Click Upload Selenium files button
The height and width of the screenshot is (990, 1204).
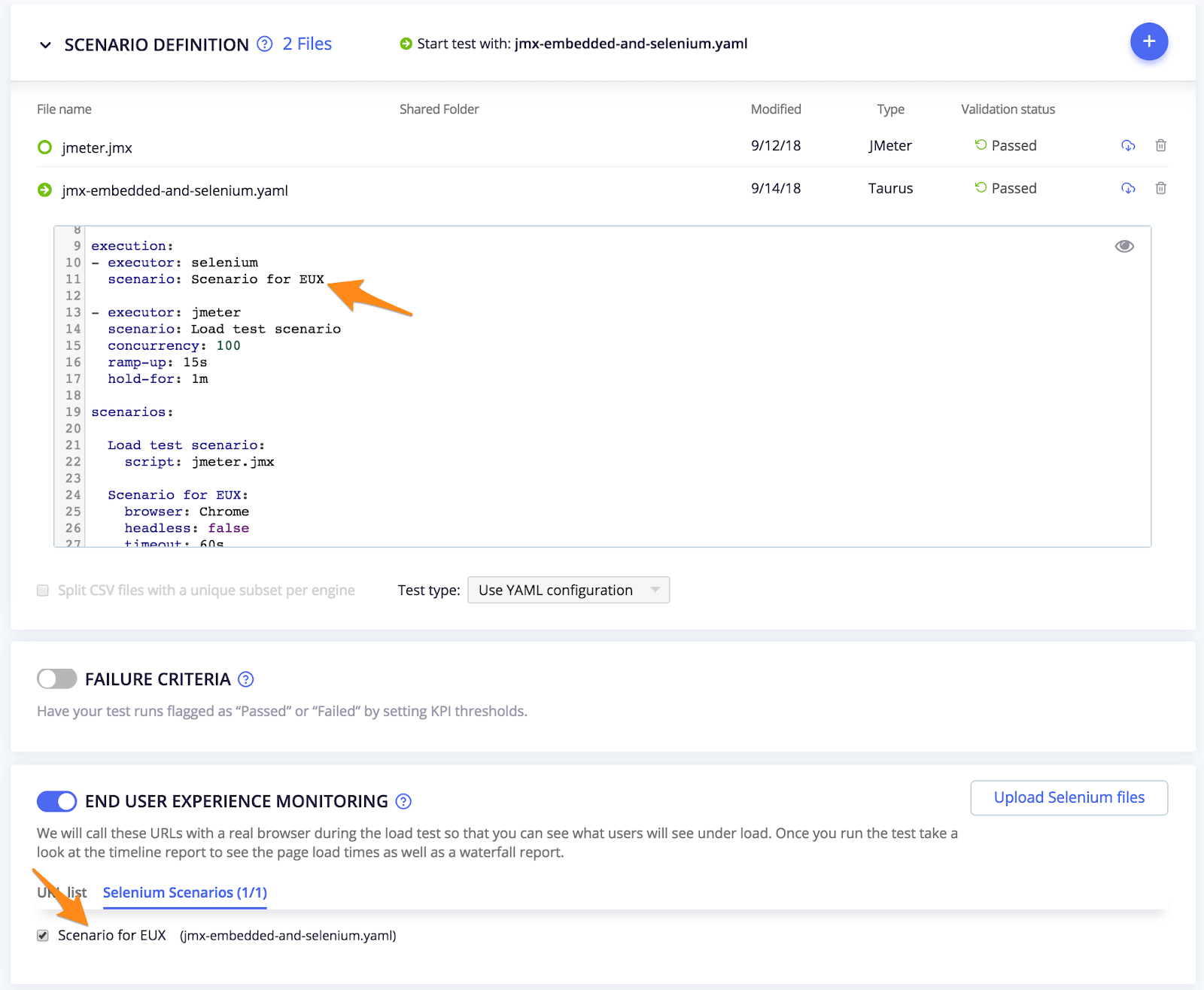[1069, 797]
